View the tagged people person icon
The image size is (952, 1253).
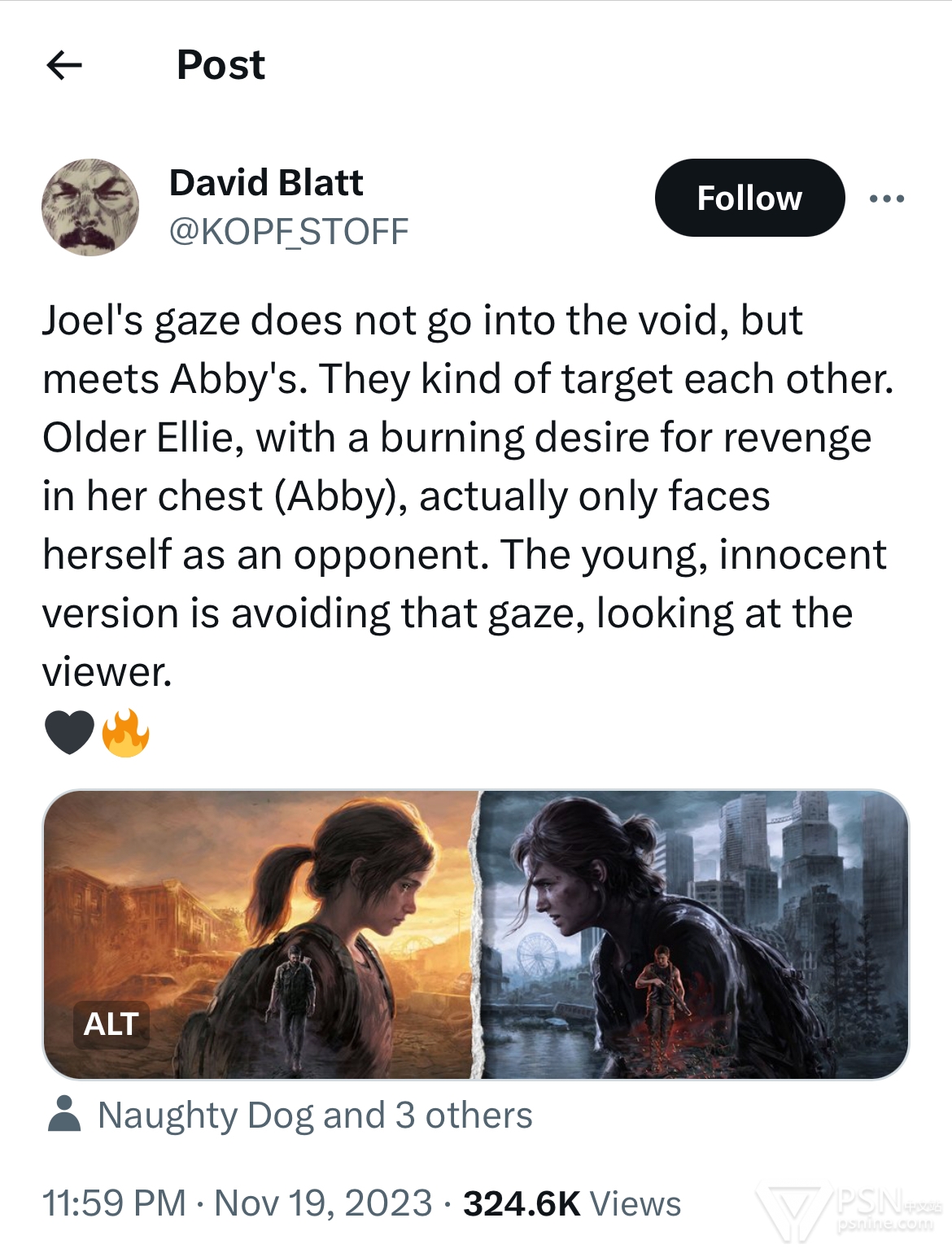64,1114
